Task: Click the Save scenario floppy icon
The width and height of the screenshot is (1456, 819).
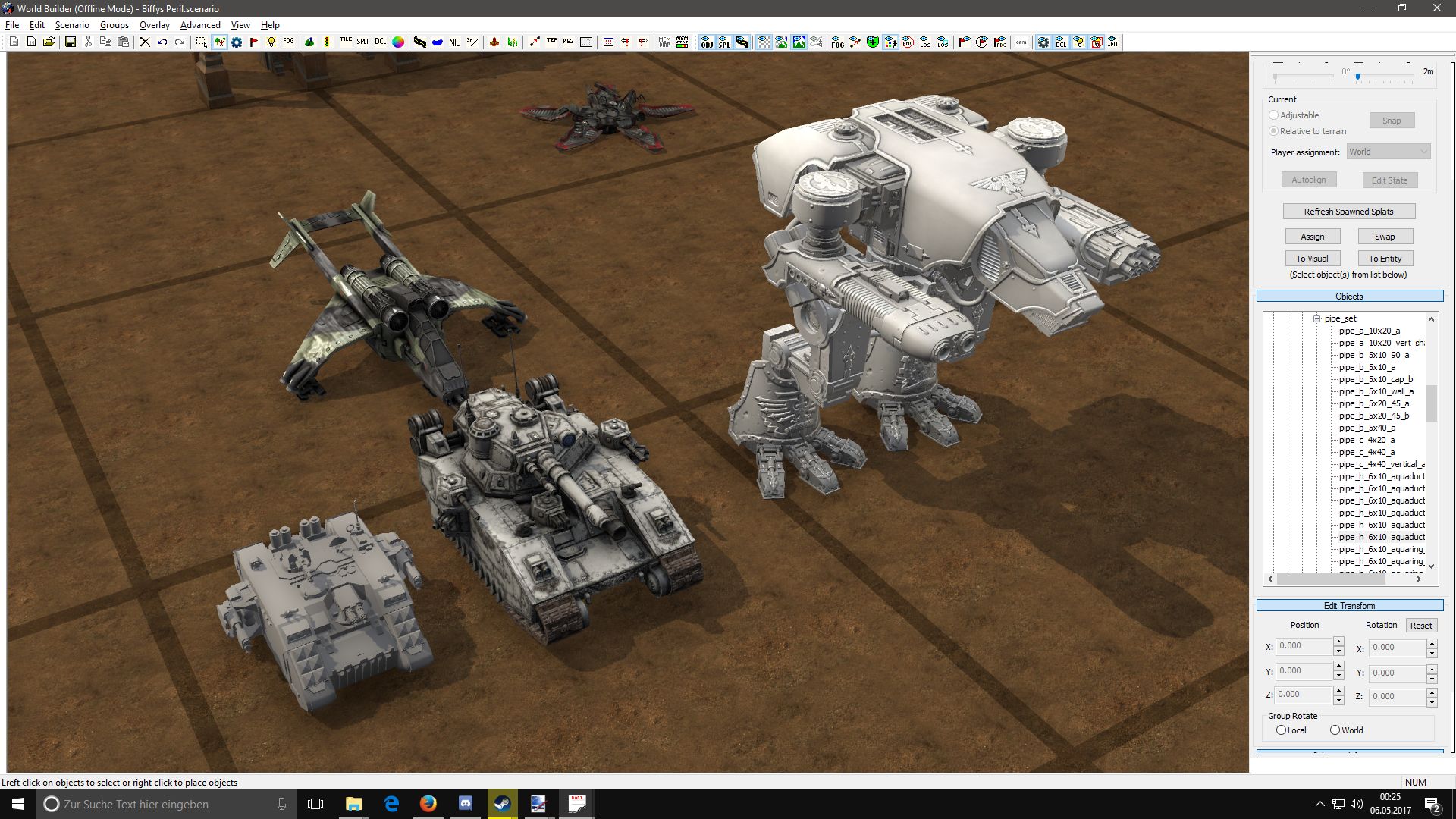Action: pyautogui.click(x=70, y=42)
